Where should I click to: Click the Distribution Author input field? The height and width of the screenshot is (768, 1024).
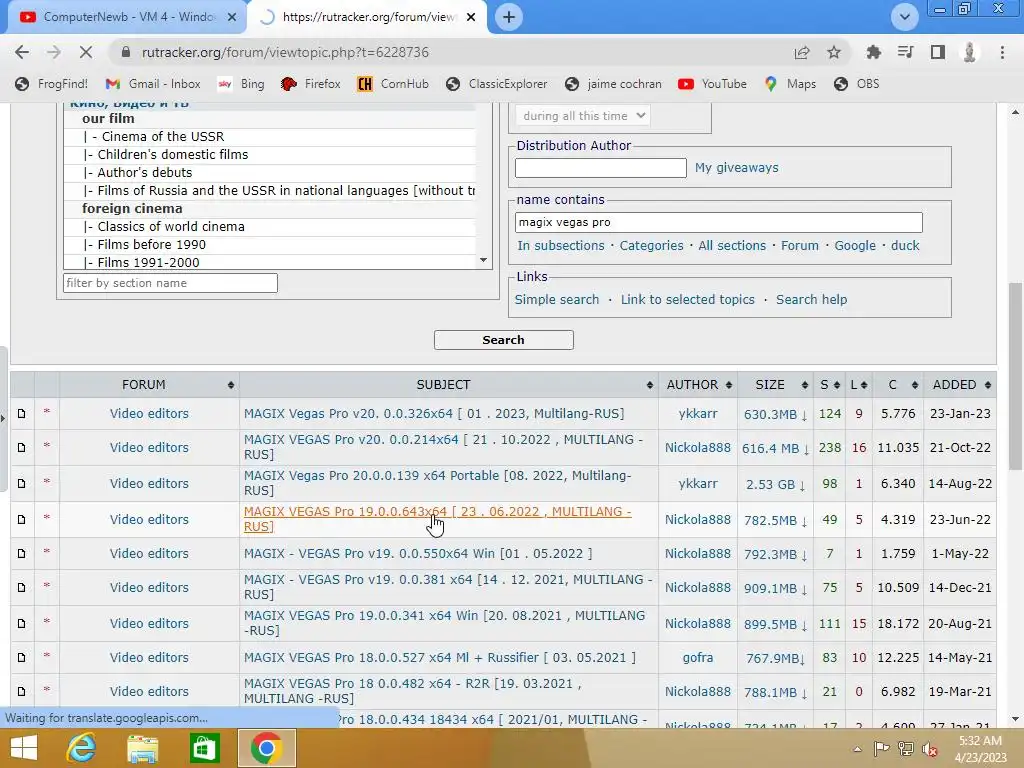coord(600,168)
